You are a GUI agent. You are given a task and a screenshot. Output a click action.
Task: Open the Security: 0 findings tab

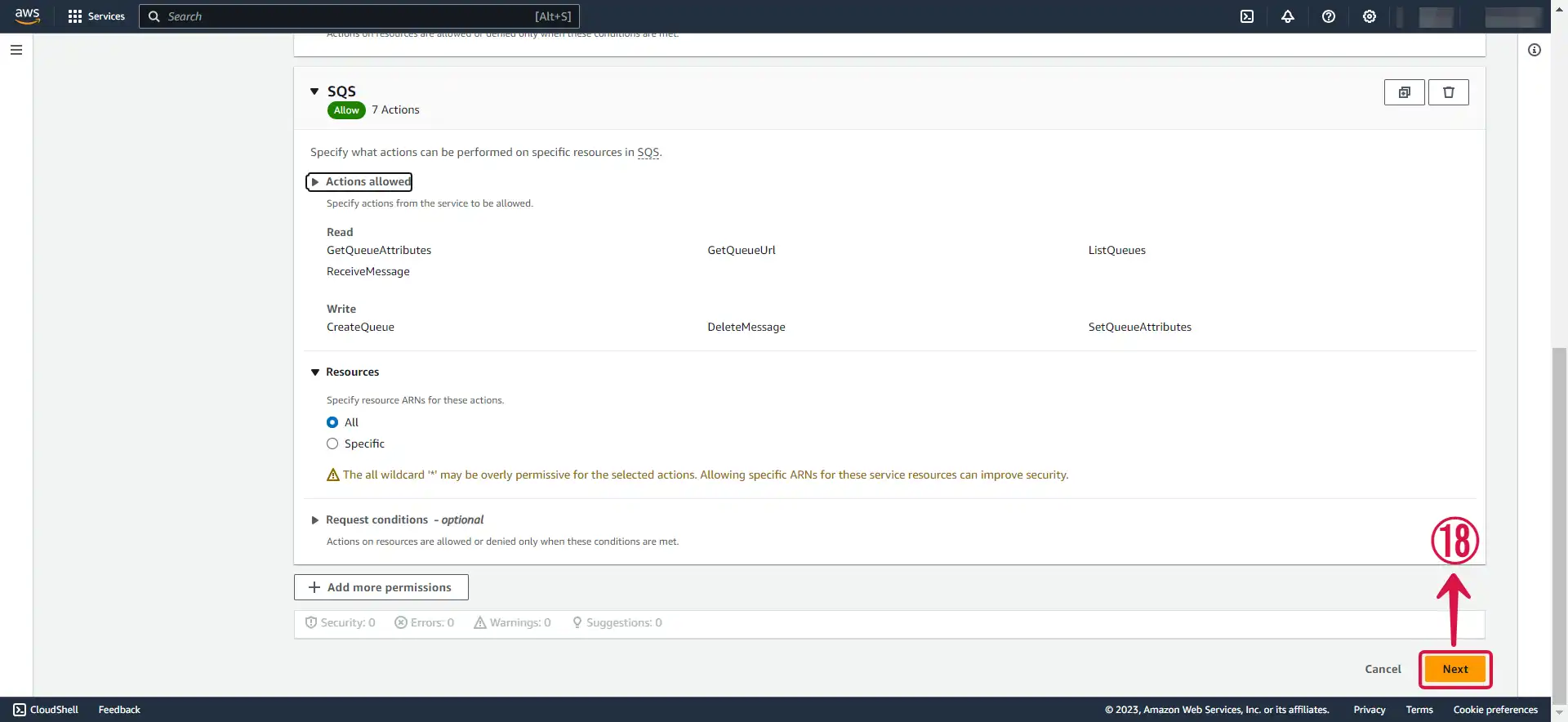[341, 622]
